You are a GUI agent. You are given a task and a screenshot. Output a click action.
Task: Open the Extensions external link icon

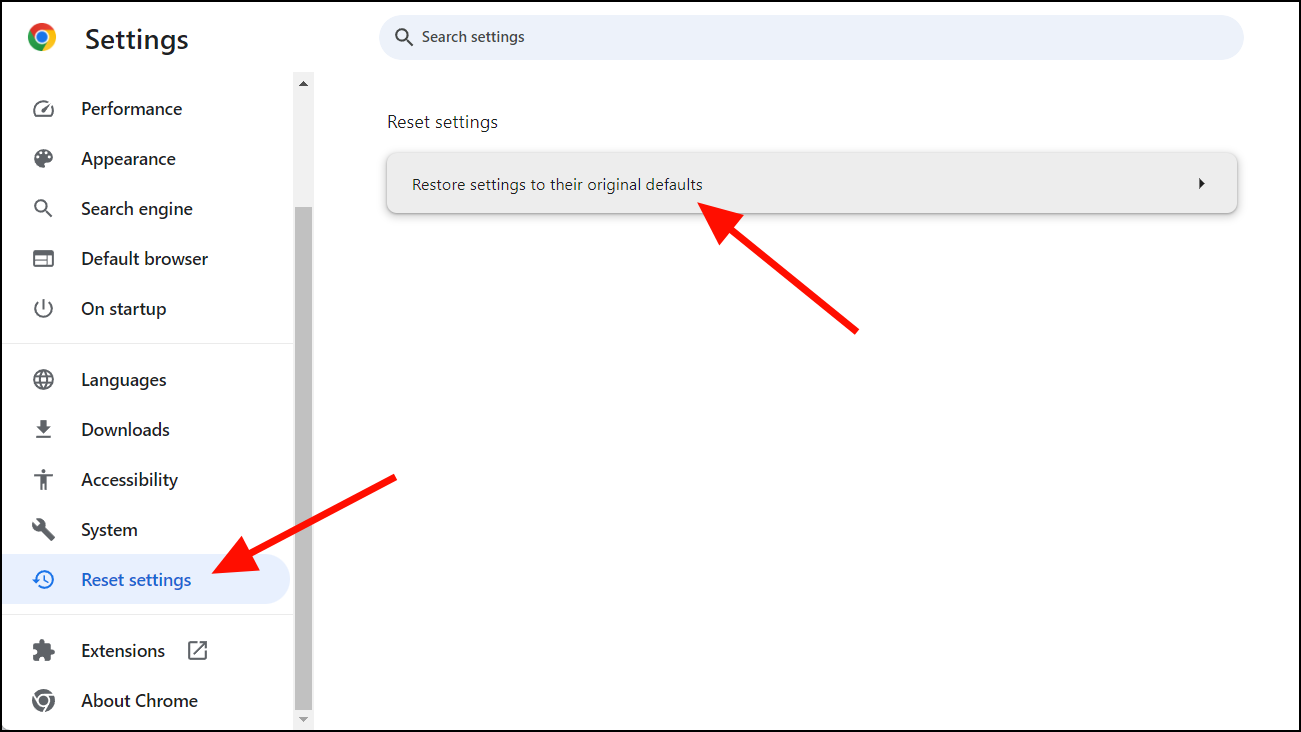pos(197,650)
